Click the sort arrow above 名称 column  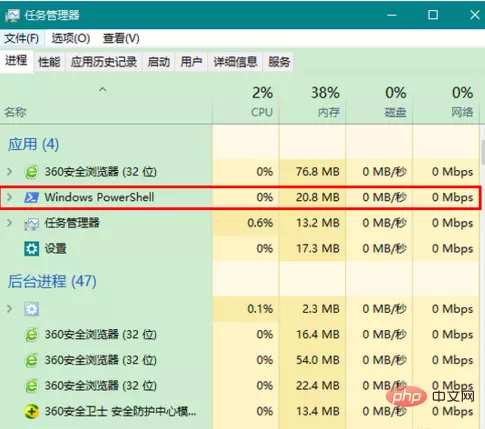tap(103, 89)
